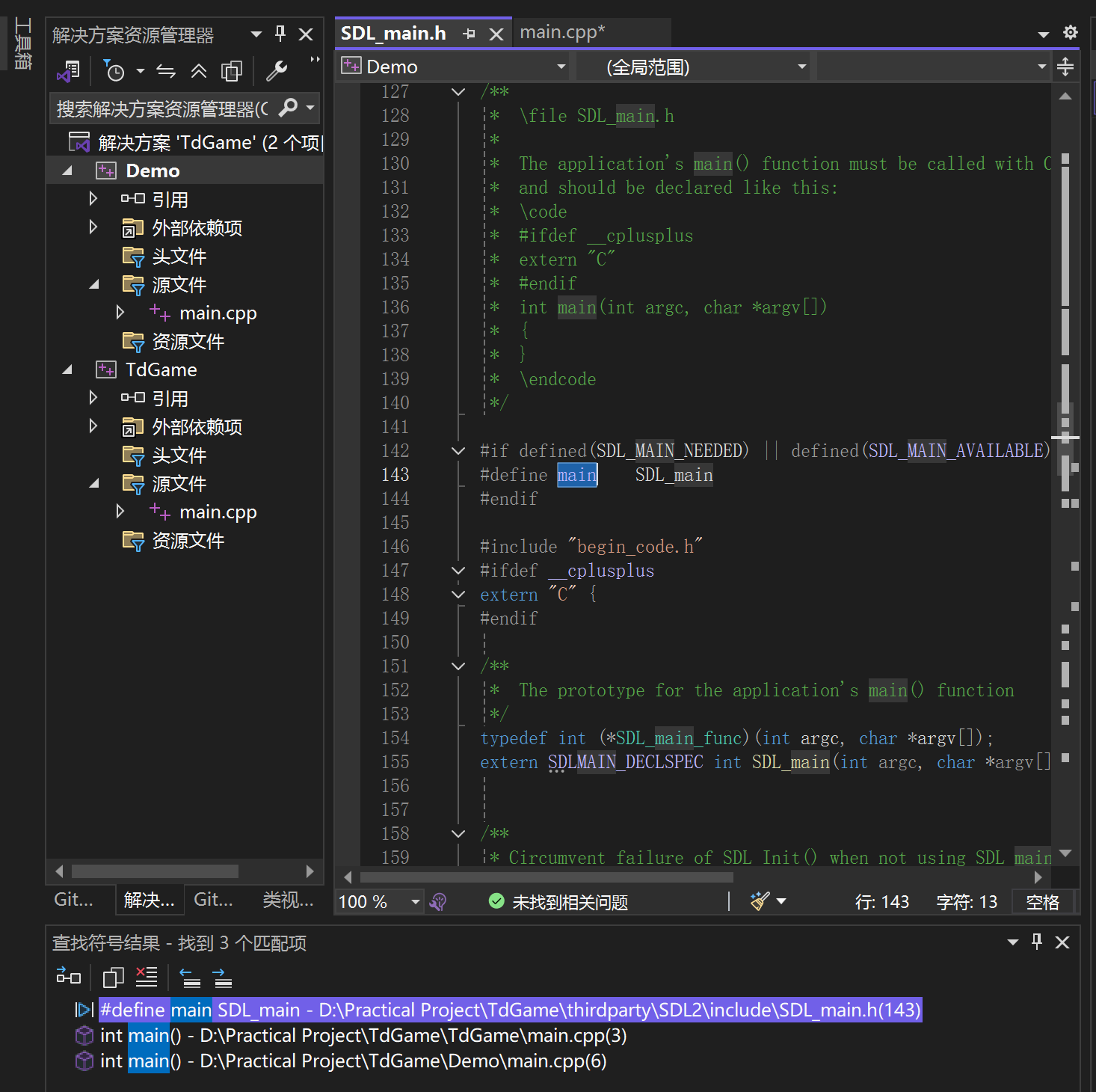This screenshot has height=1092, width=1096.
Task: Collapse the TdGame project node
Action: point(67,369)
